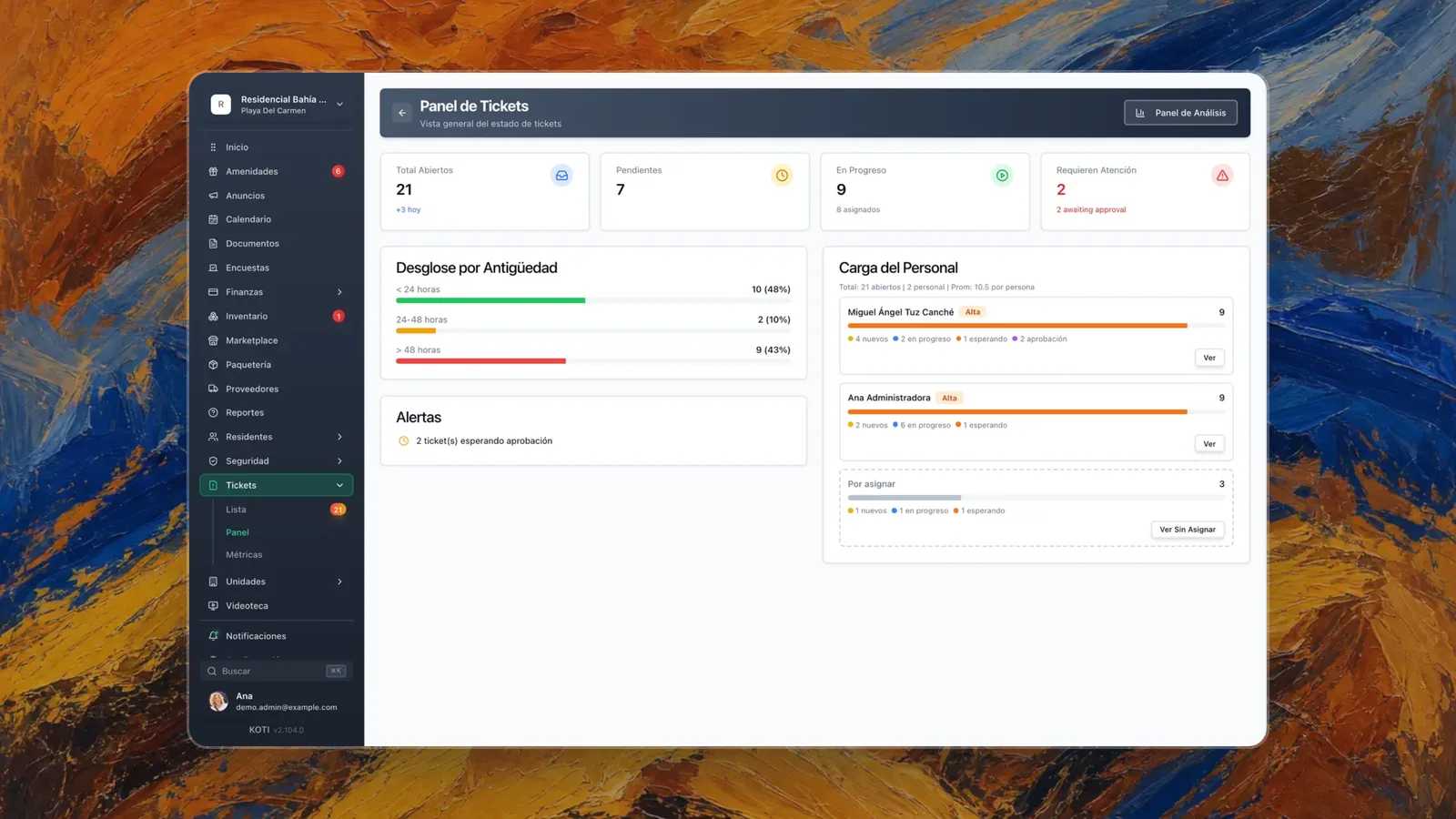This screenshot has width=1456, height=819.
Task: Click the Amenidades icon in the sidebar
Action: 213,171
